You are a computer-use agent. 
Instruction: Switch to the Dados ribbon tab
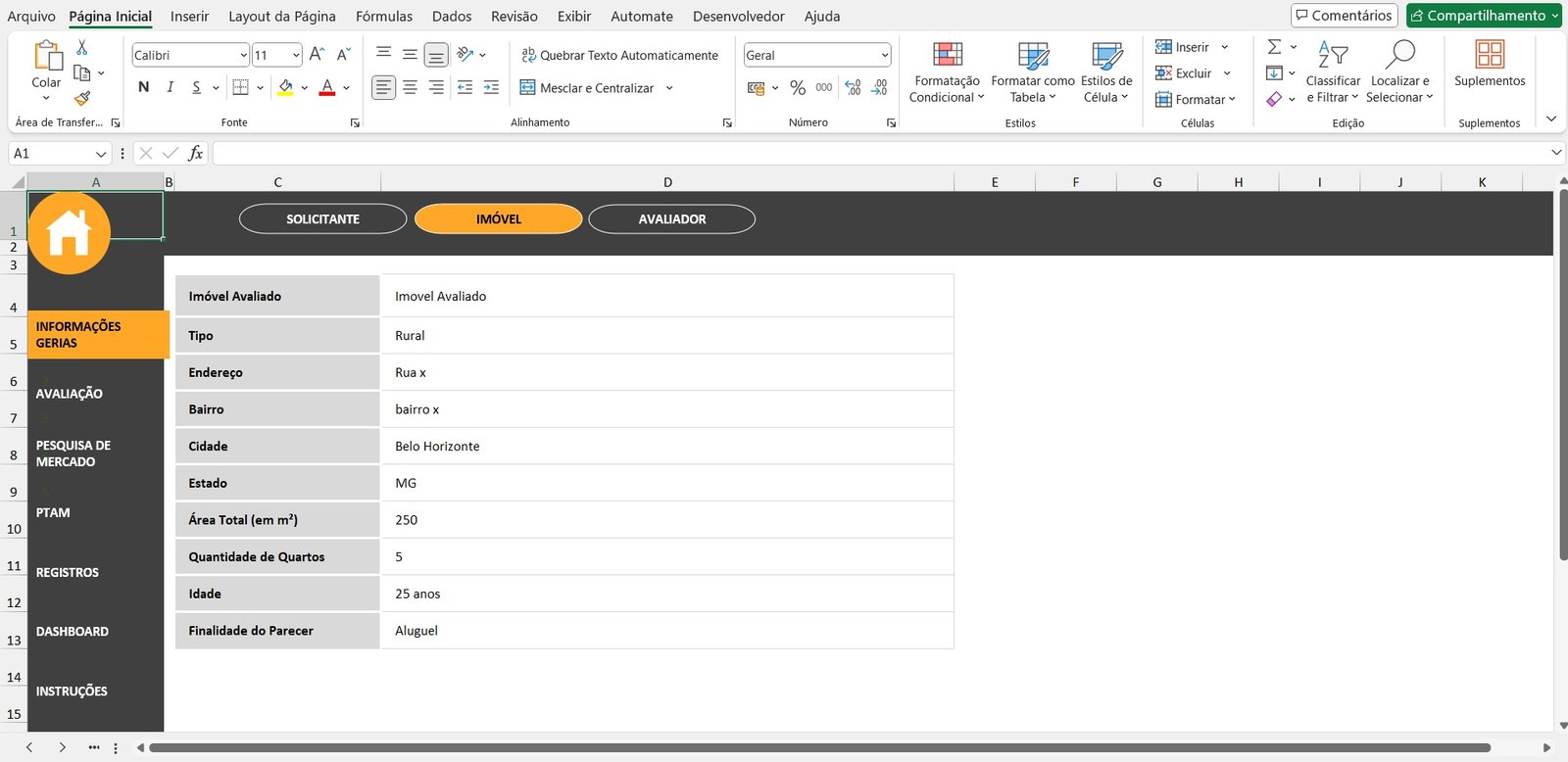451,16
